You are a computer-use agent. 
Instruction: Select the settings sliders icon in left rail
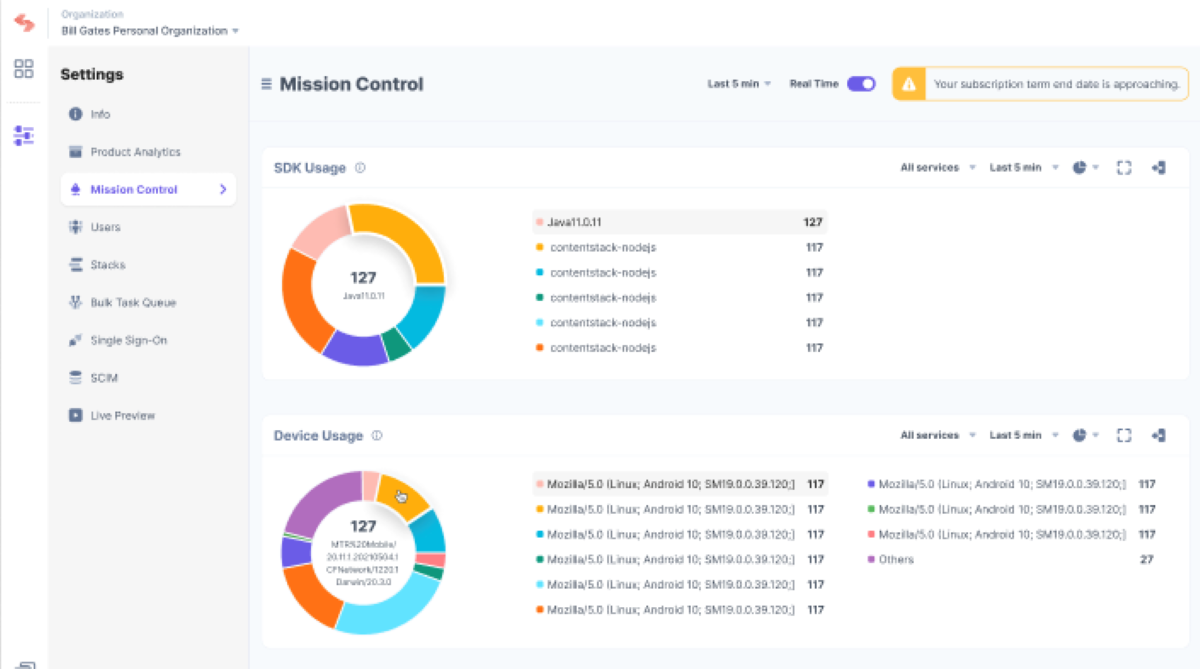[x=24, y=136]
